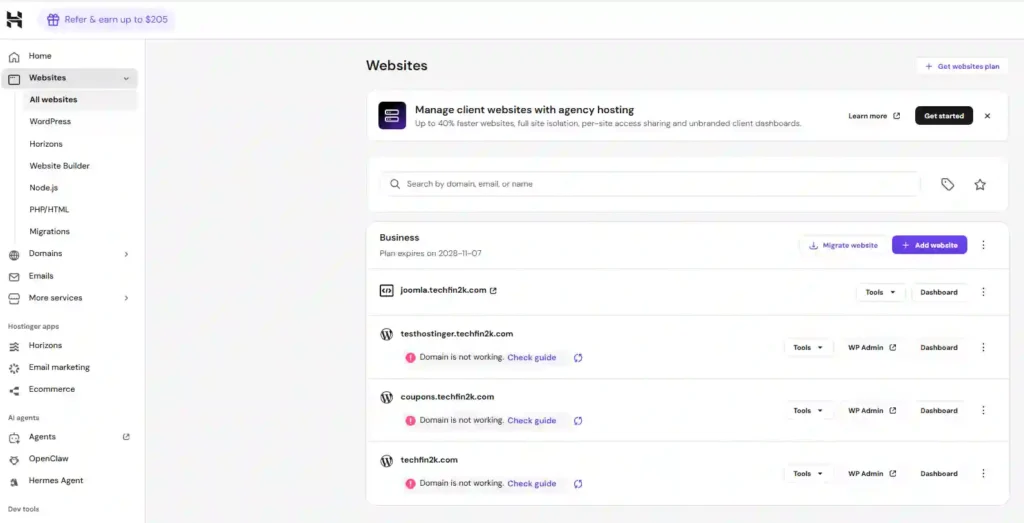Refresh domain status for coupons.techfin2k.com
The height and width of the screenshot is (523, 1024).
[578, 421]
